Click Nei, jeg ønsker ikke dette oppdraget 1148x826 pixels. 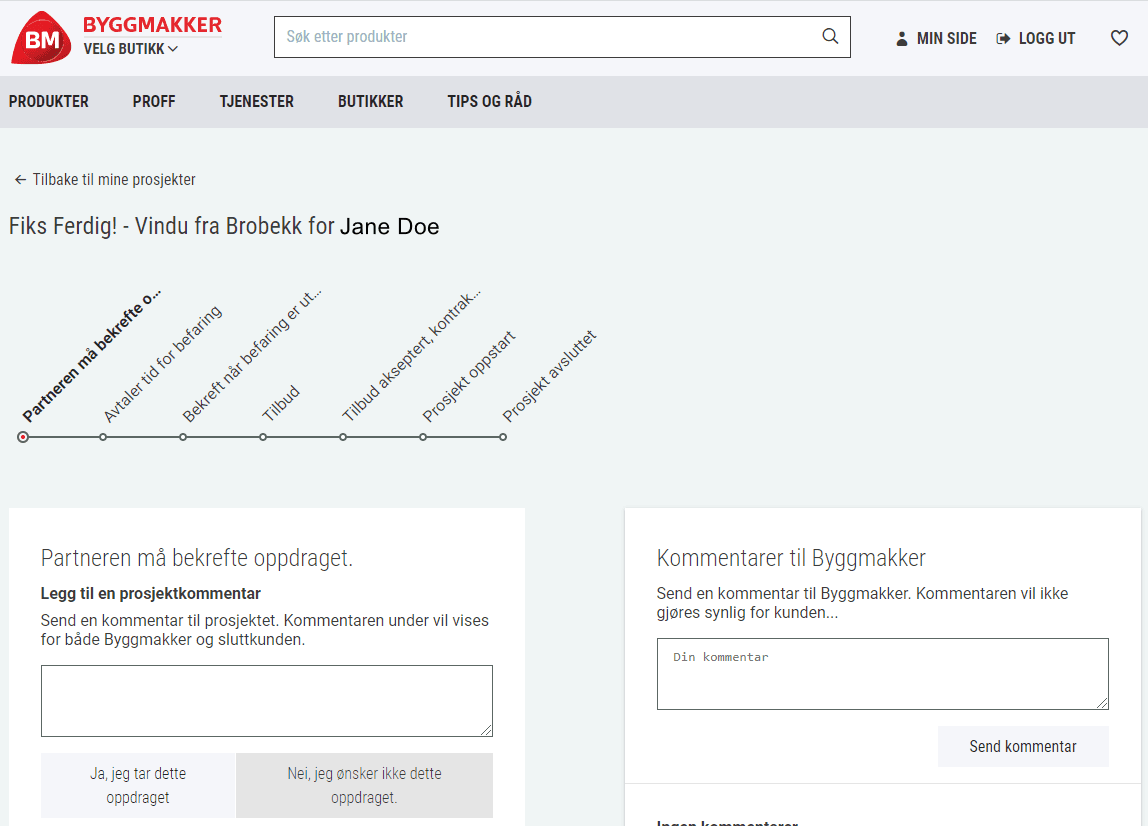pos(365,785)
